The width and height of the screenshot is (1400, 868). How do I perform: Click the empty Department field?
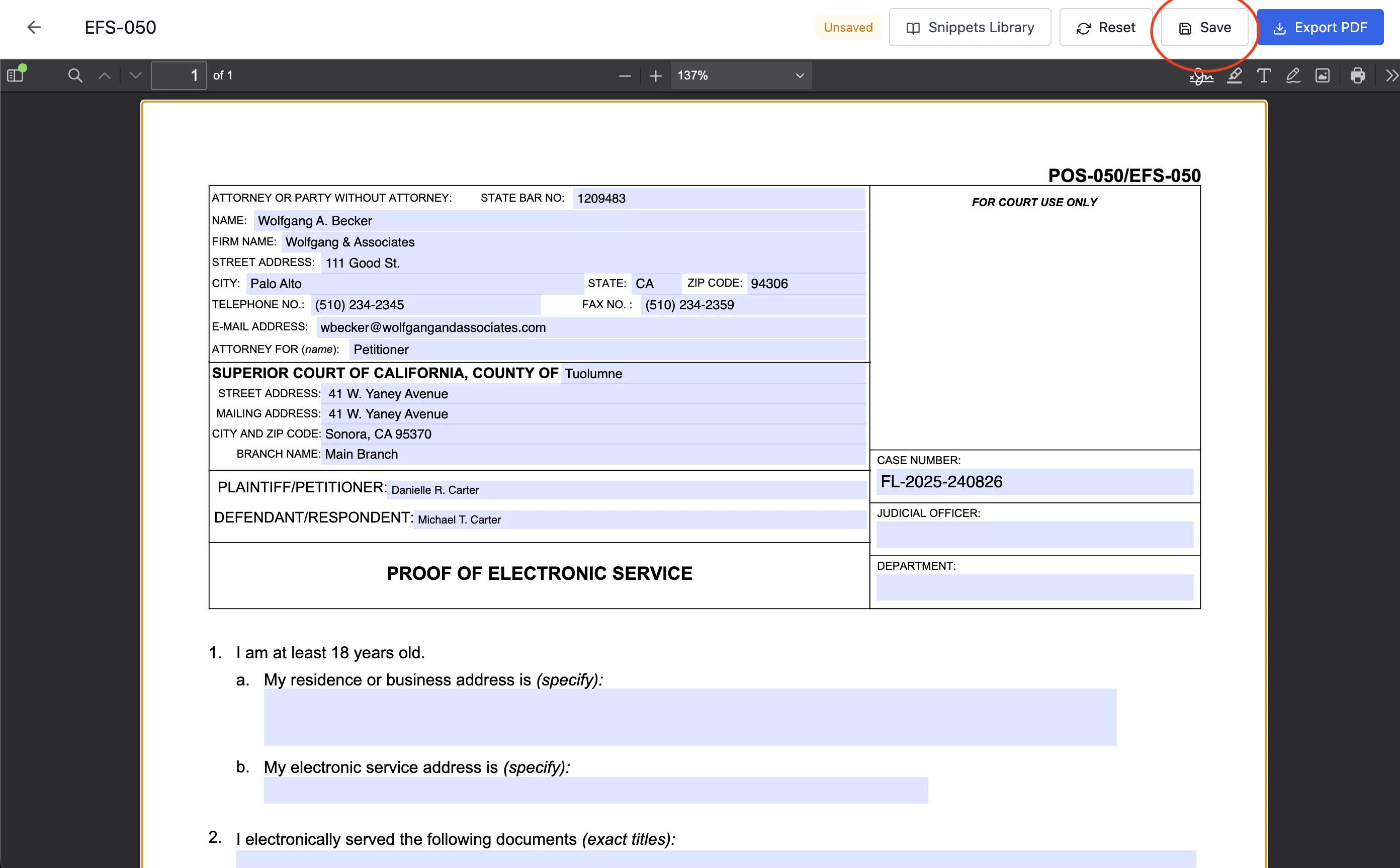click(x=1034, y=587)
